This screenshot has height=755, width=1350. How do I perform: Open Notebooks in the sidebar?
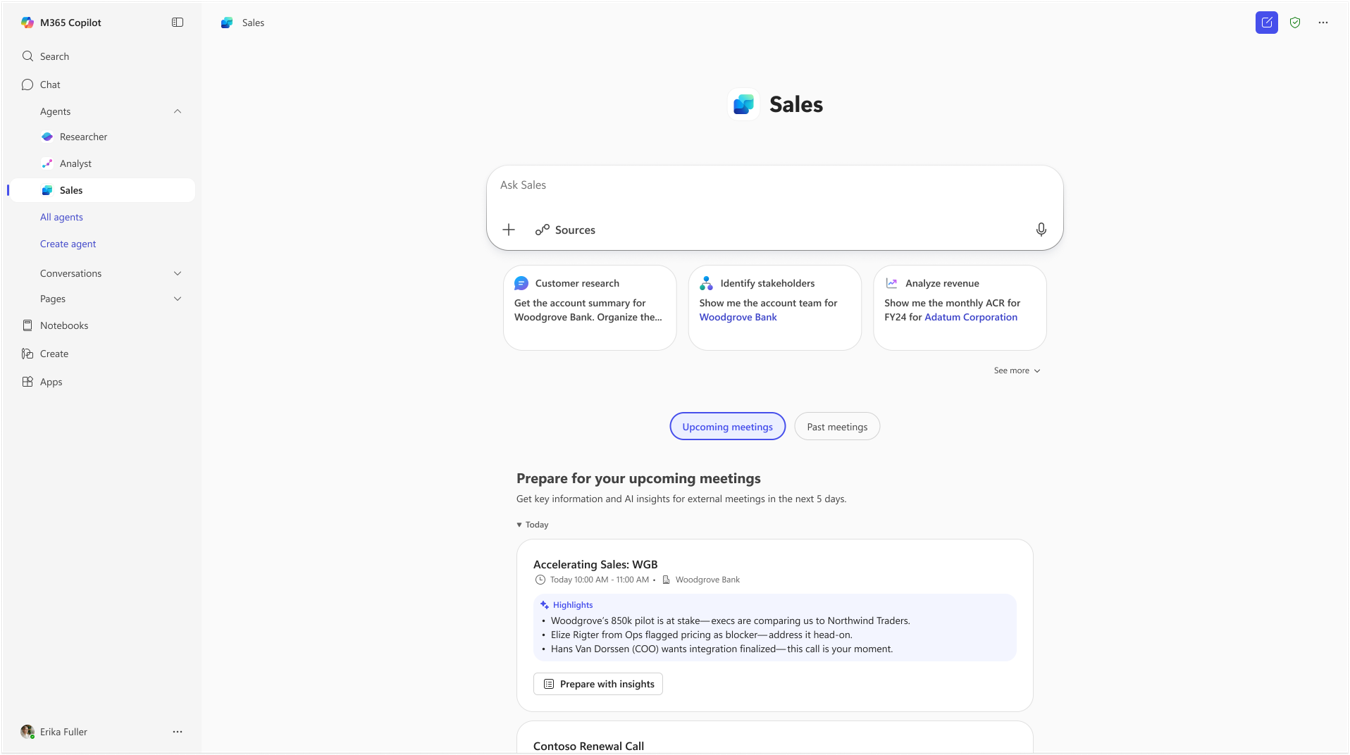tap(64, 325)
